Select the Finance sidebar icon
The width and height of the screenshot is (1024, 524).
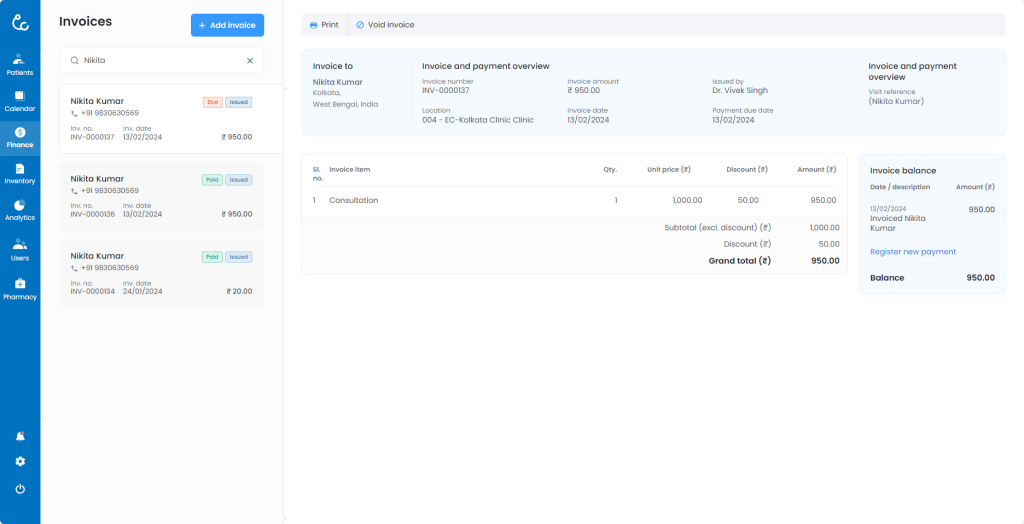click(20, 137)
